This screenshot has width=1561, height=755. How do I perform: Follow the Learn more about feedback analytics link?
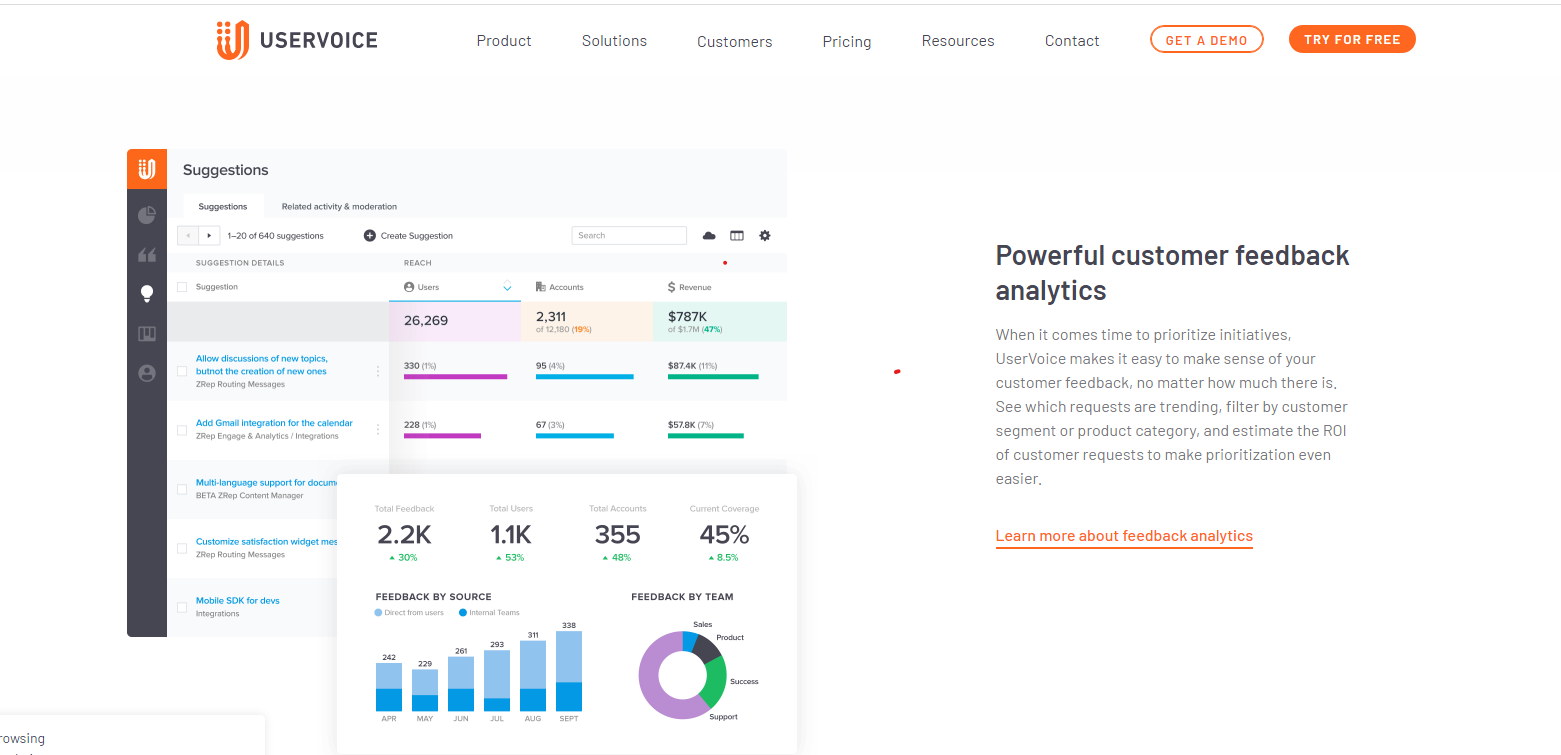[x=1124, y=536]
